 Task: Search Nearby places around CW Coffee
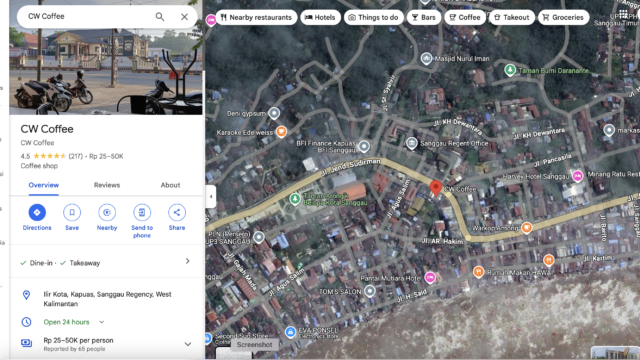pyautogui.click(x=107, y=218)
